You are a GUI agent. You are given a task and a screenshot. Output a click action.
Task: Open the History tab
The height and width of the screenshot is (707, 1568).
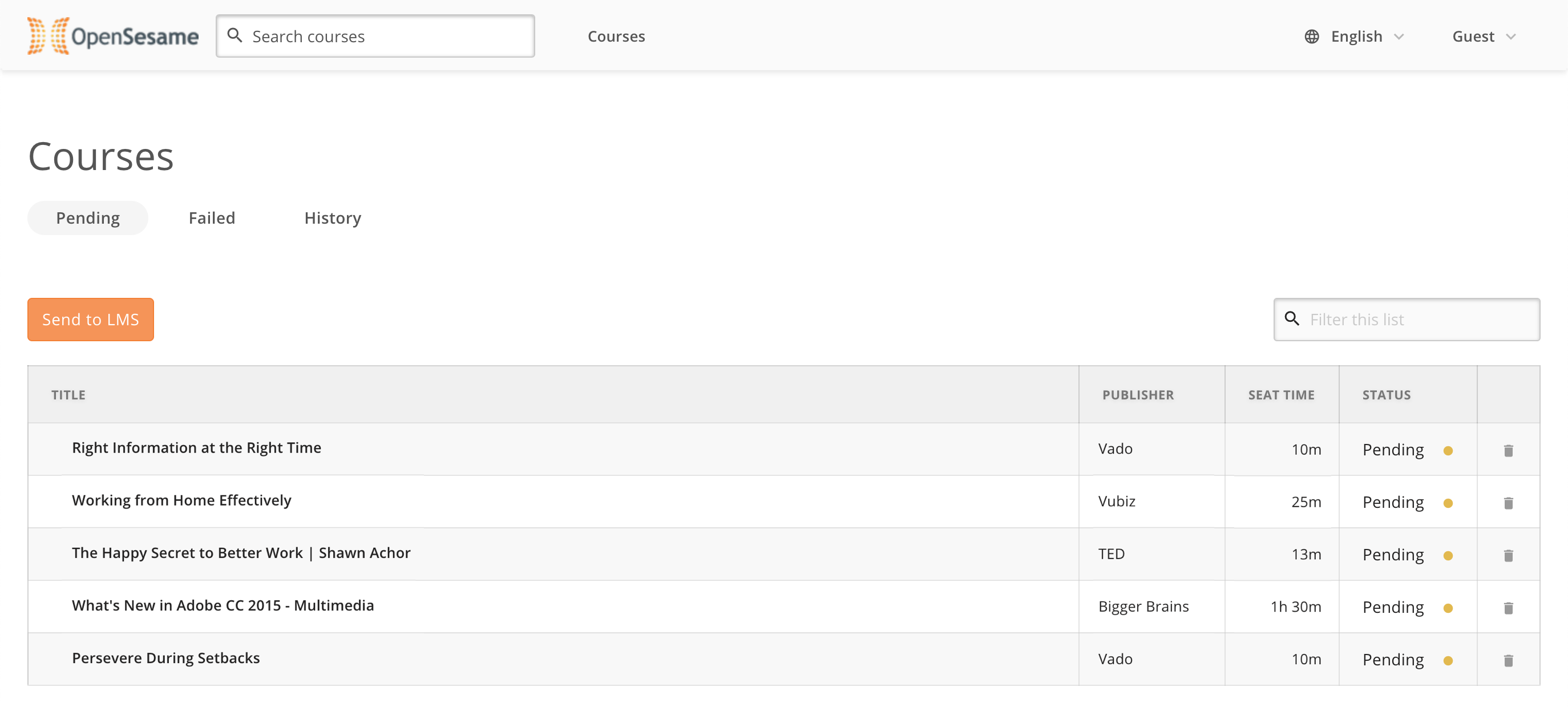coord(332,218)
